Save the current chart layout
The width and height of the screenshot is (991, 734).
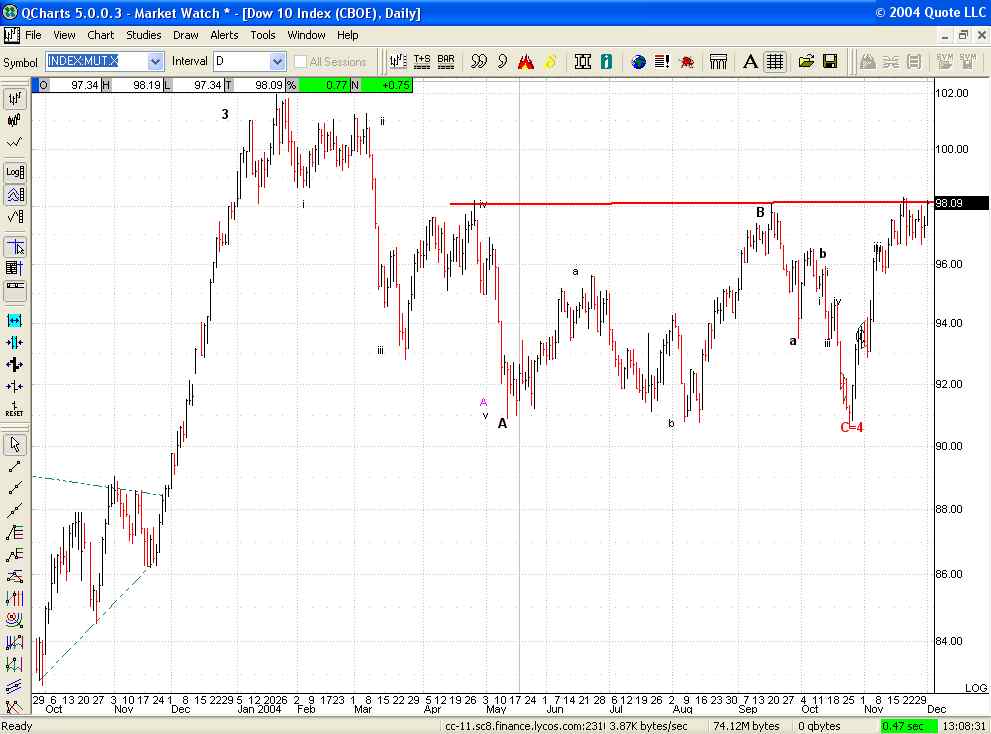click(x=831, y=61)
